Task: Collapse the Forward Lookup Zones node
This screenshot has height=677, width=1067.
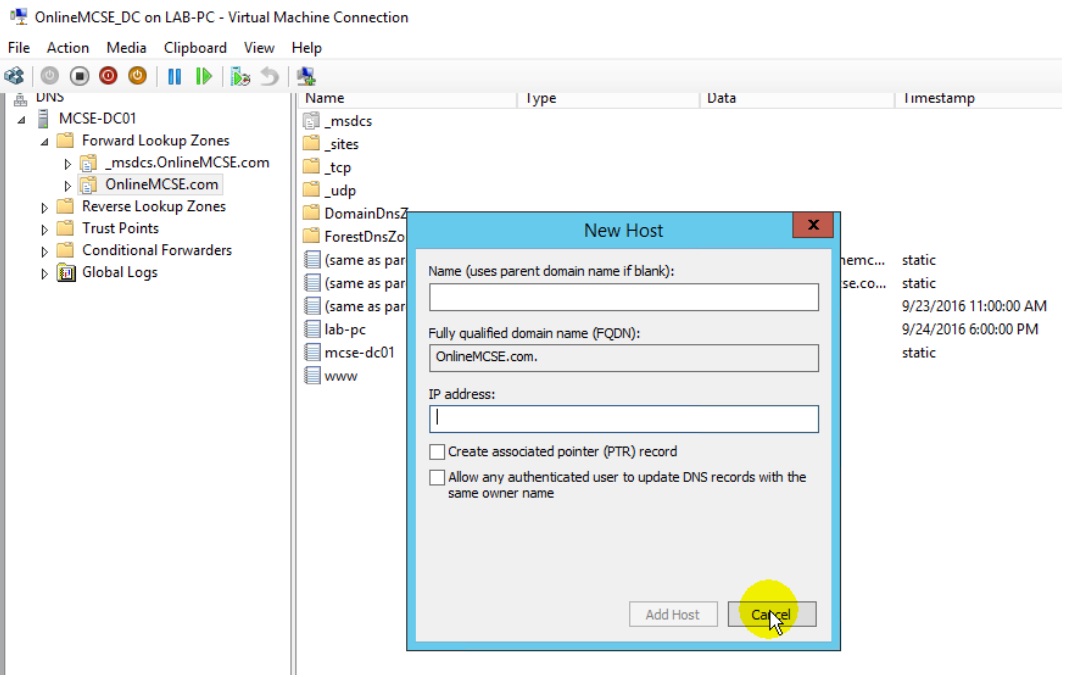Action: [x=45, y=141]
